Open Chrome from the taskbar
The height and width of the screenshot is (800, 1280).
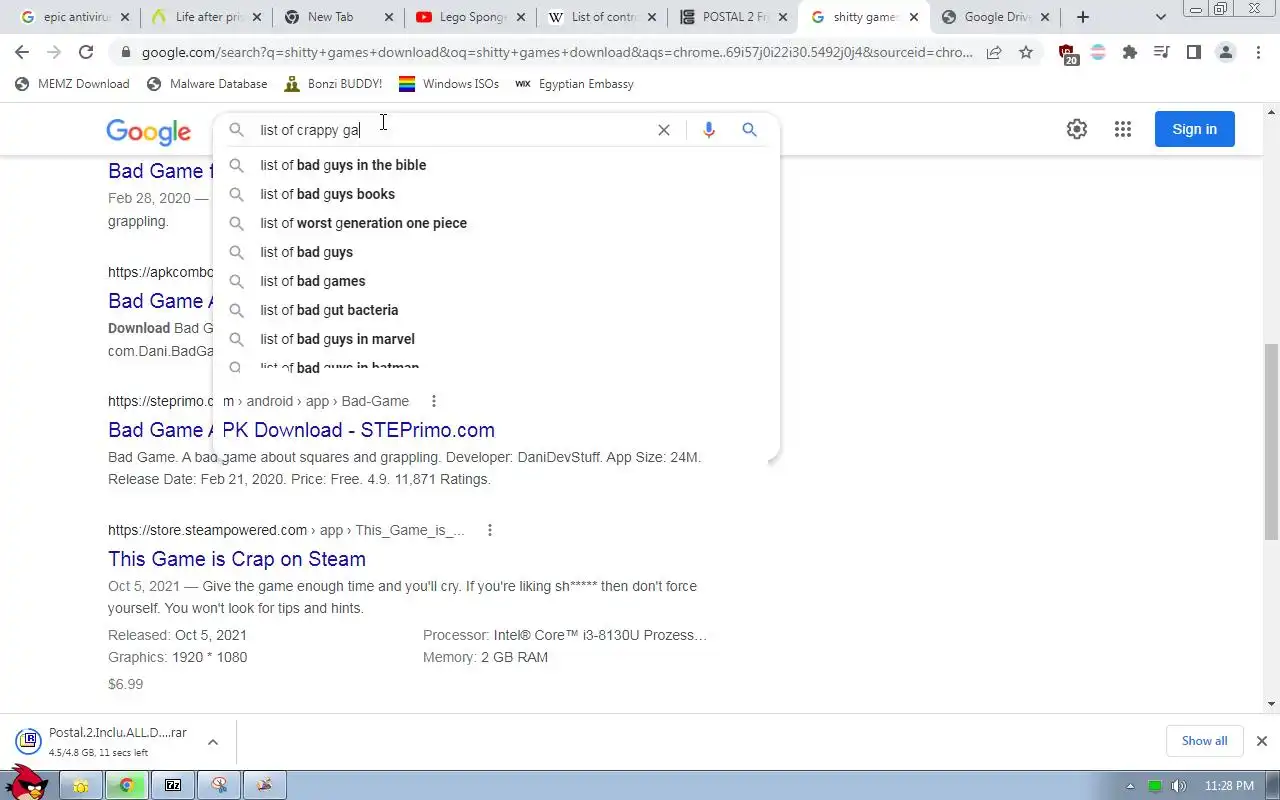127,785
